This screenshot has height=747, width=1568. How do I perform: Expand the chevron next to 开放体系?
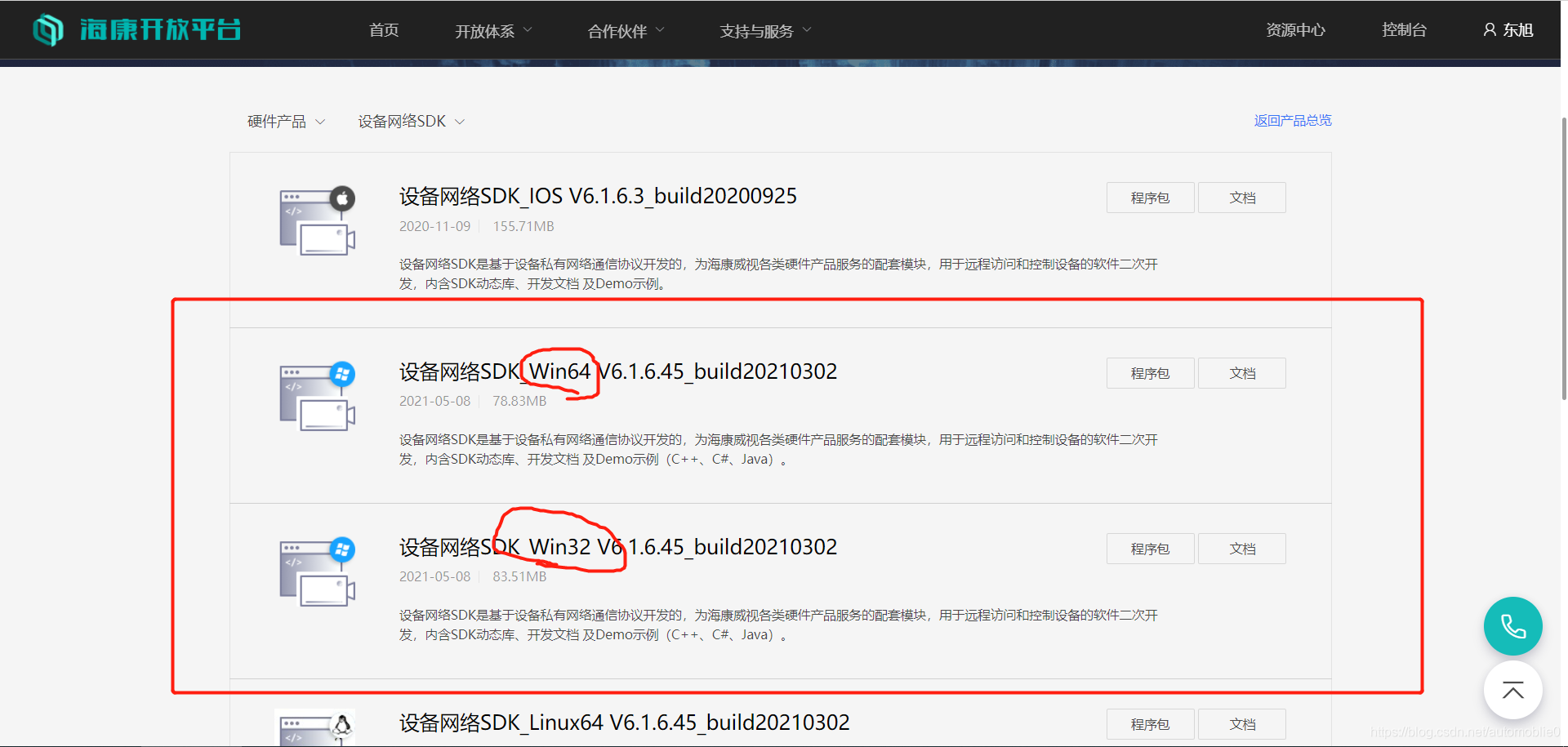pos(528,30)
